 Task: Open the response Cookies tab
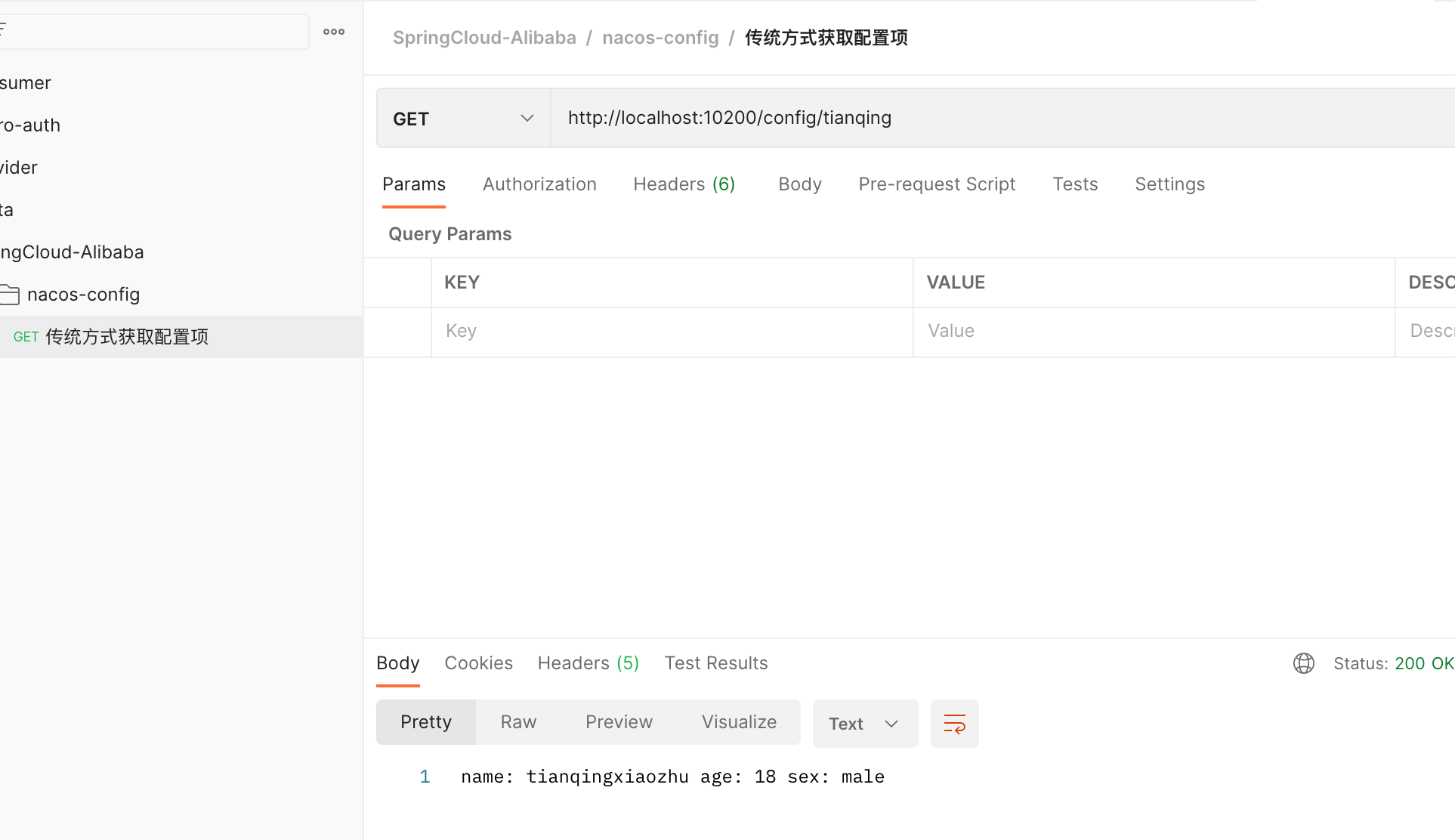478,663
